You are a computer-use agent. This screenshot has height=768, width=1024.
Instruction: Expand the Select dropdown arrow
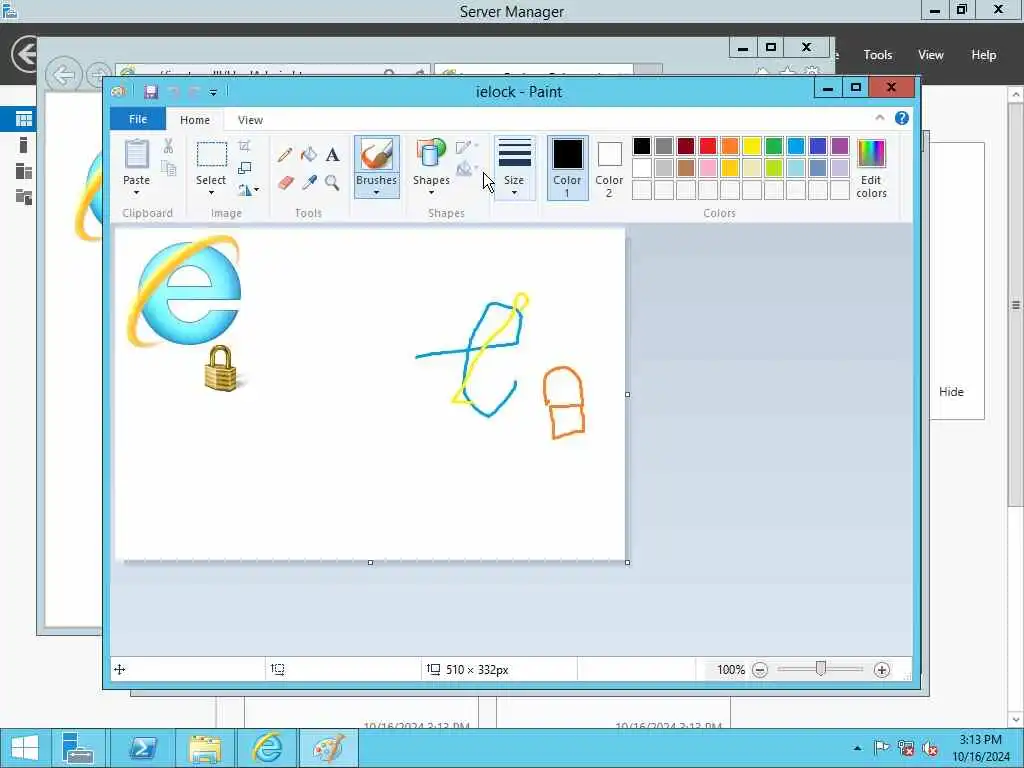click(x=211, y=193)
